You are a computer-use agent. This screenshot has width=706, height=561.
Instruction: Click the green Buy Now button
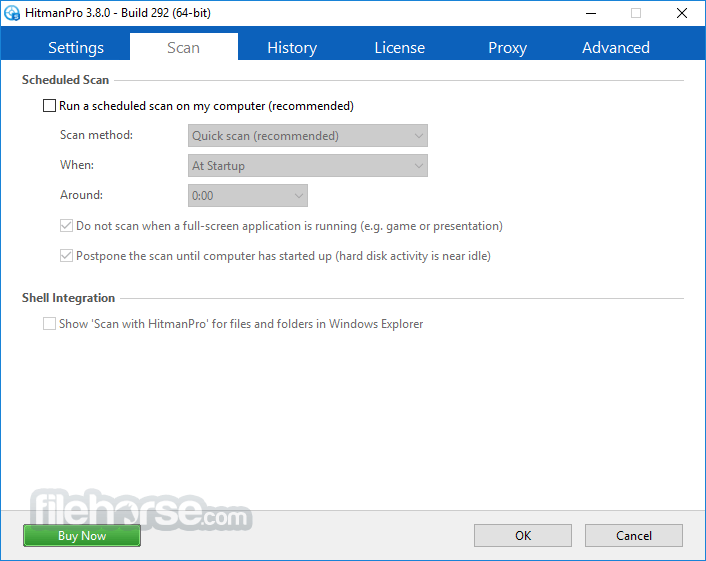[x=82, y=536]
